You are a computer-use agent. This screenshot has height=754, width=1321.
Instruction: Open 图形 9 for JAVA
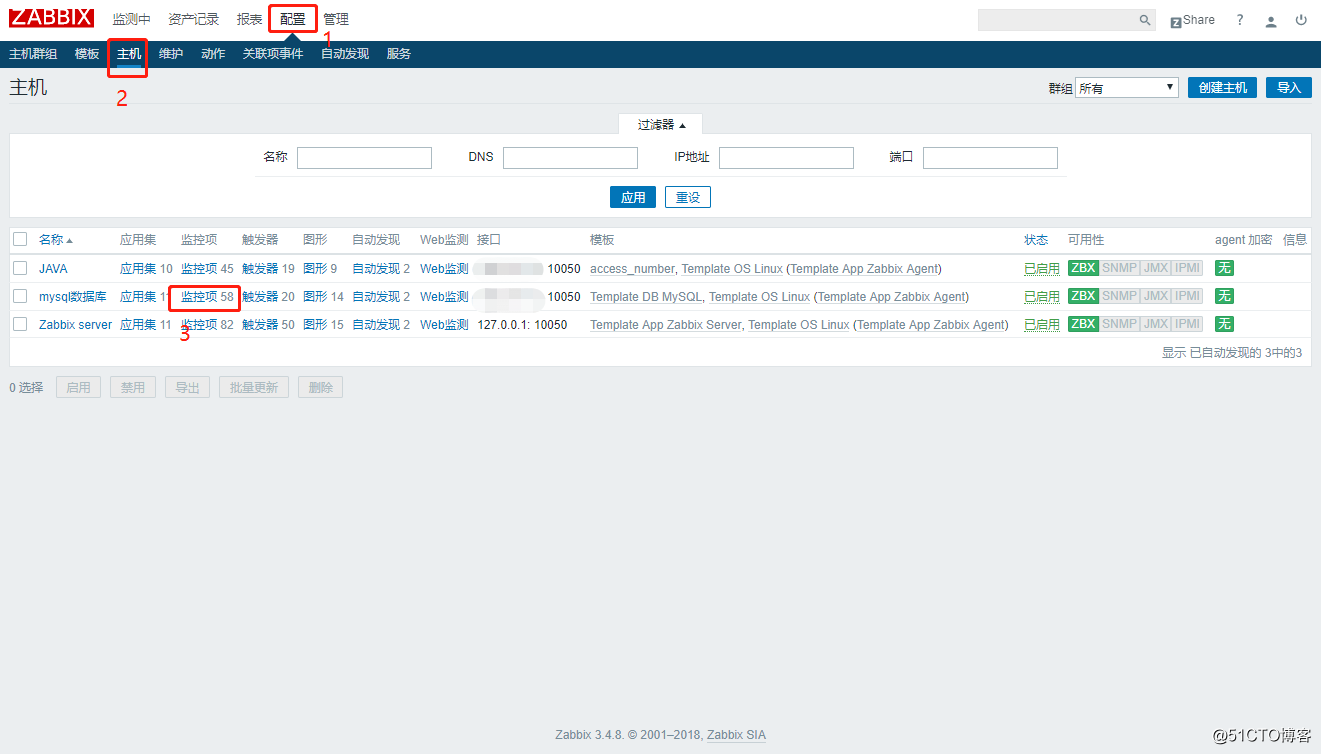point(315,268)
